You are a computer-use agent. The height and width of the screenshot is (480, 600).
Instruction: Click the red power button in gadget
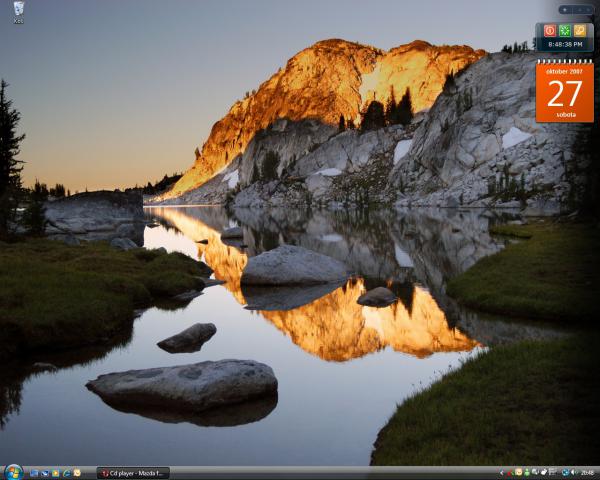549,30
